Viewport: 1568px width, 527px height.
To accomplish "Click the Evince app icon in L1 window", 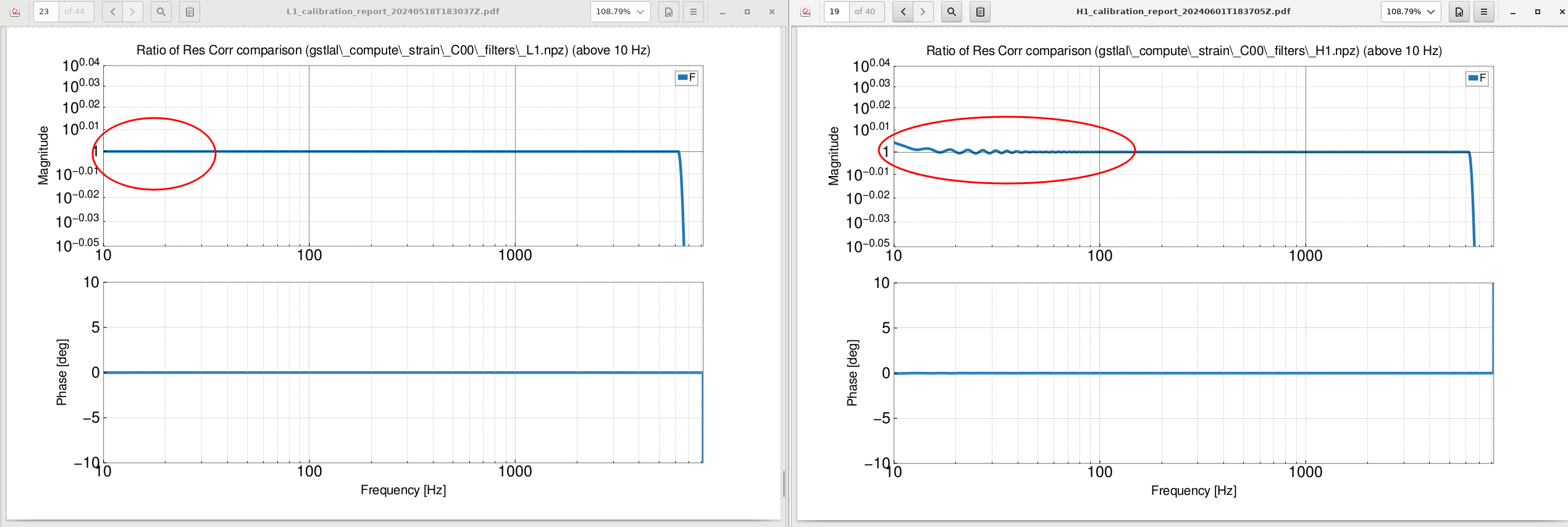I will (15, 12).
